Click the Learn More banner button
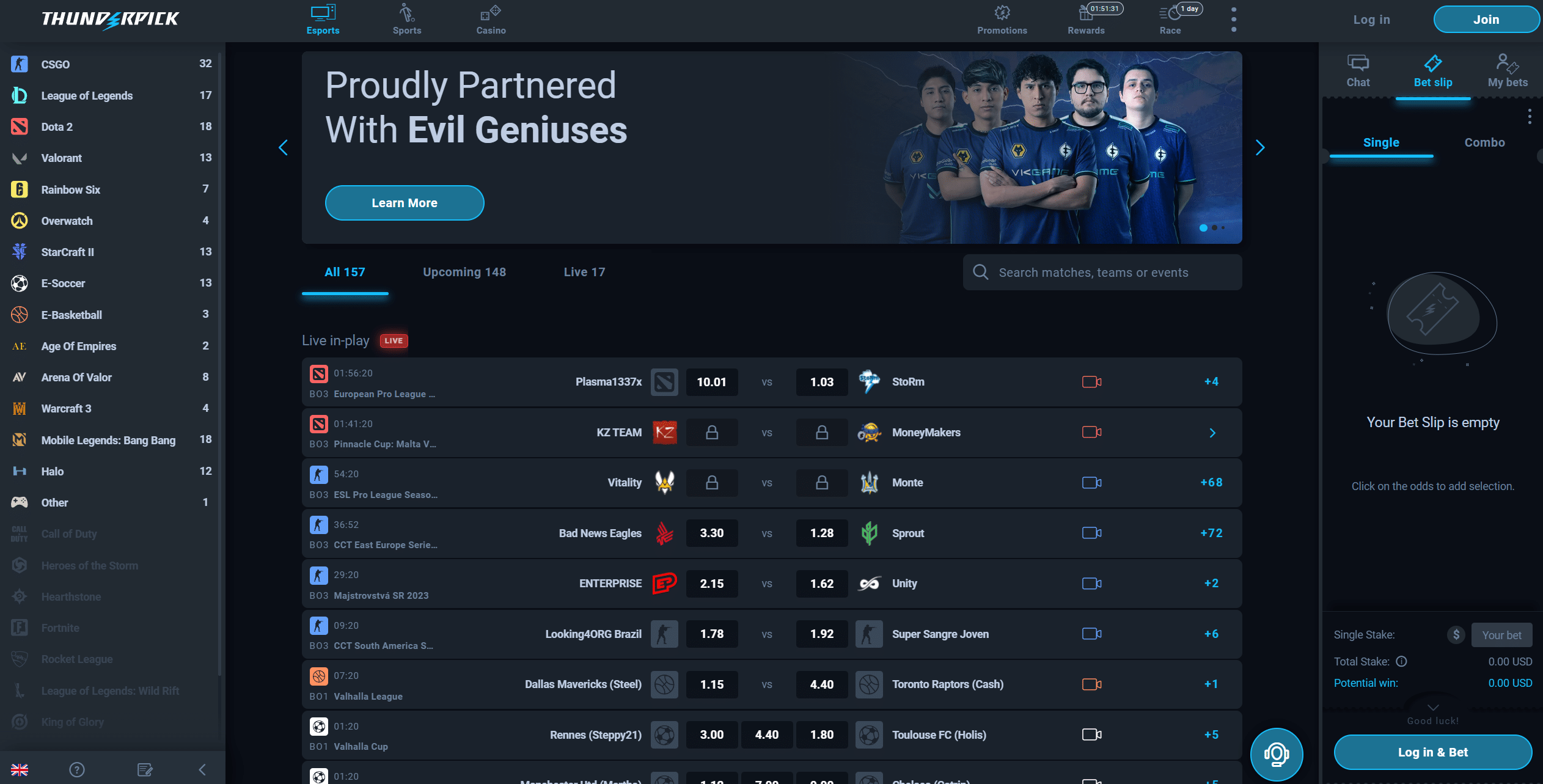Screen dimensions: 1543x784 tap(405, 203)
